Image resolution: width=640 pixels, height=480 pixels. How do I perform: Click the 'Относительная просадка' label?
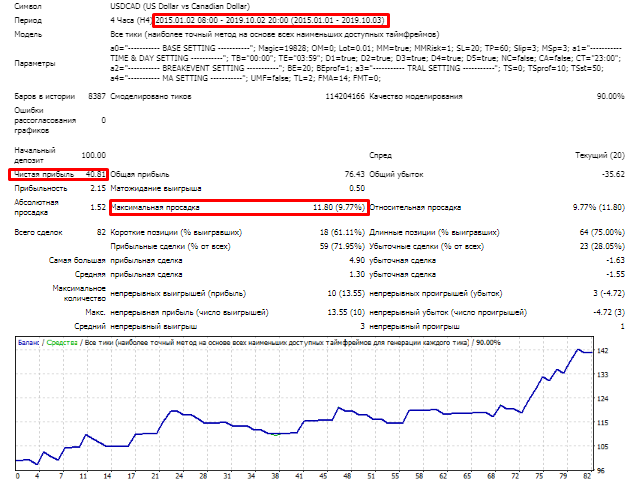pyautogui.click(x=415, y=208)
